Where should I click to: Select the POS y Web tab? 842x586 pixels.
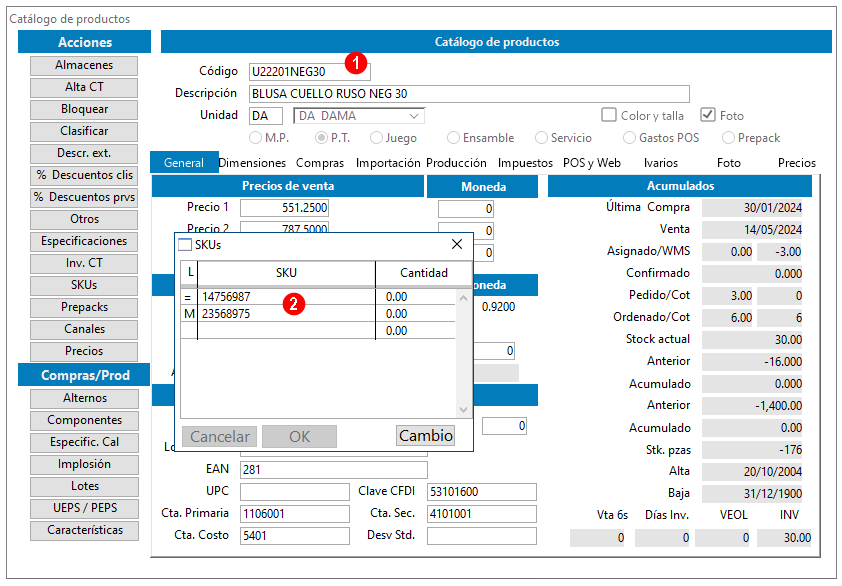pos(592,163)
